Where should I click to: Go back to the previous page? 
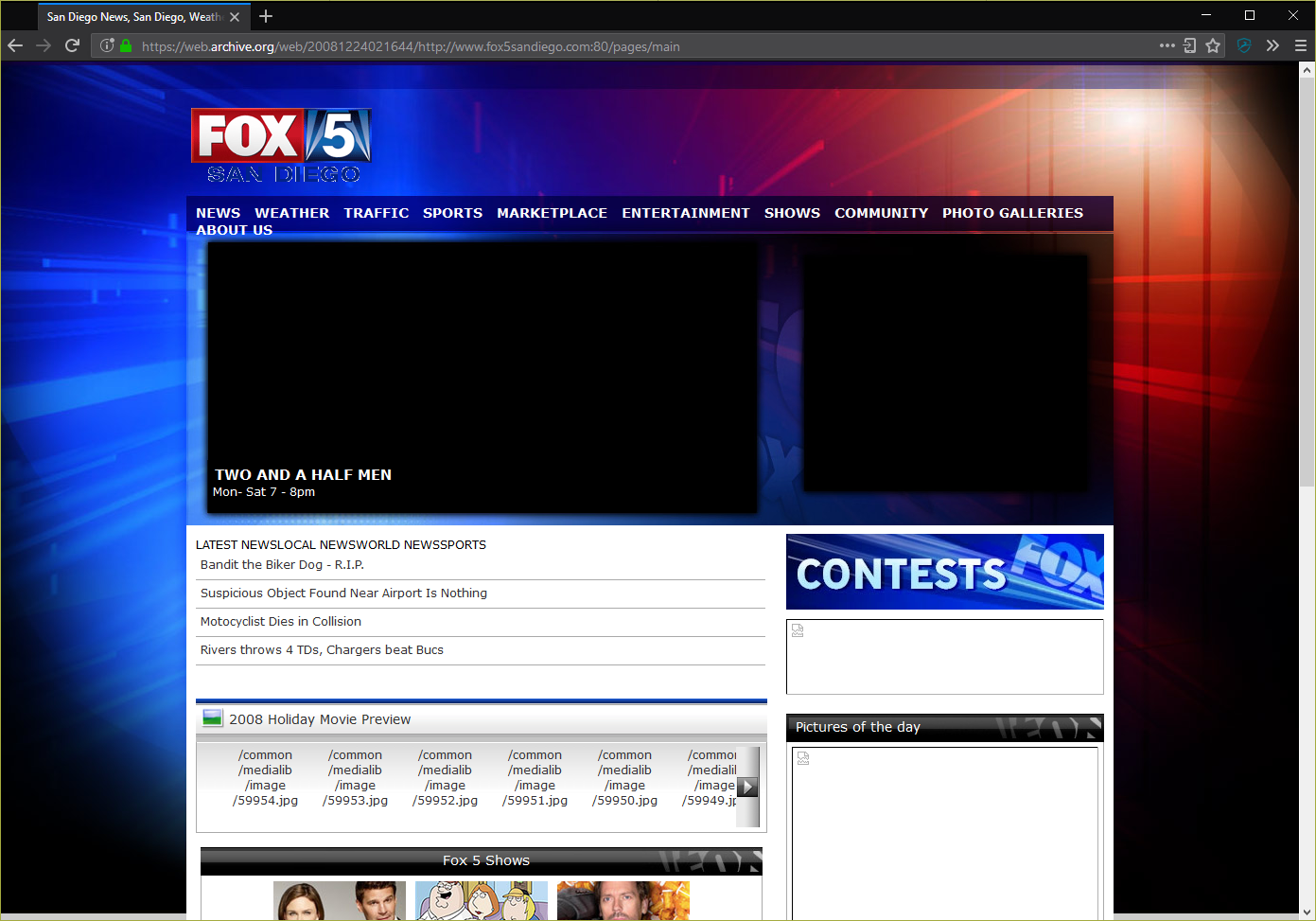15,45
